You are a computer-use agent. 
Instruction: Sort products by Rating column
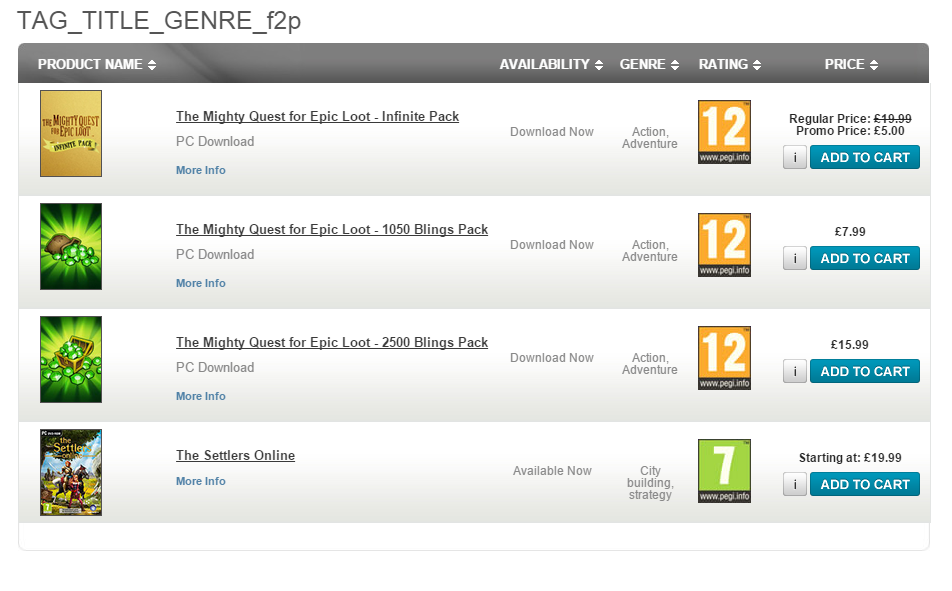tap(730, 64)
